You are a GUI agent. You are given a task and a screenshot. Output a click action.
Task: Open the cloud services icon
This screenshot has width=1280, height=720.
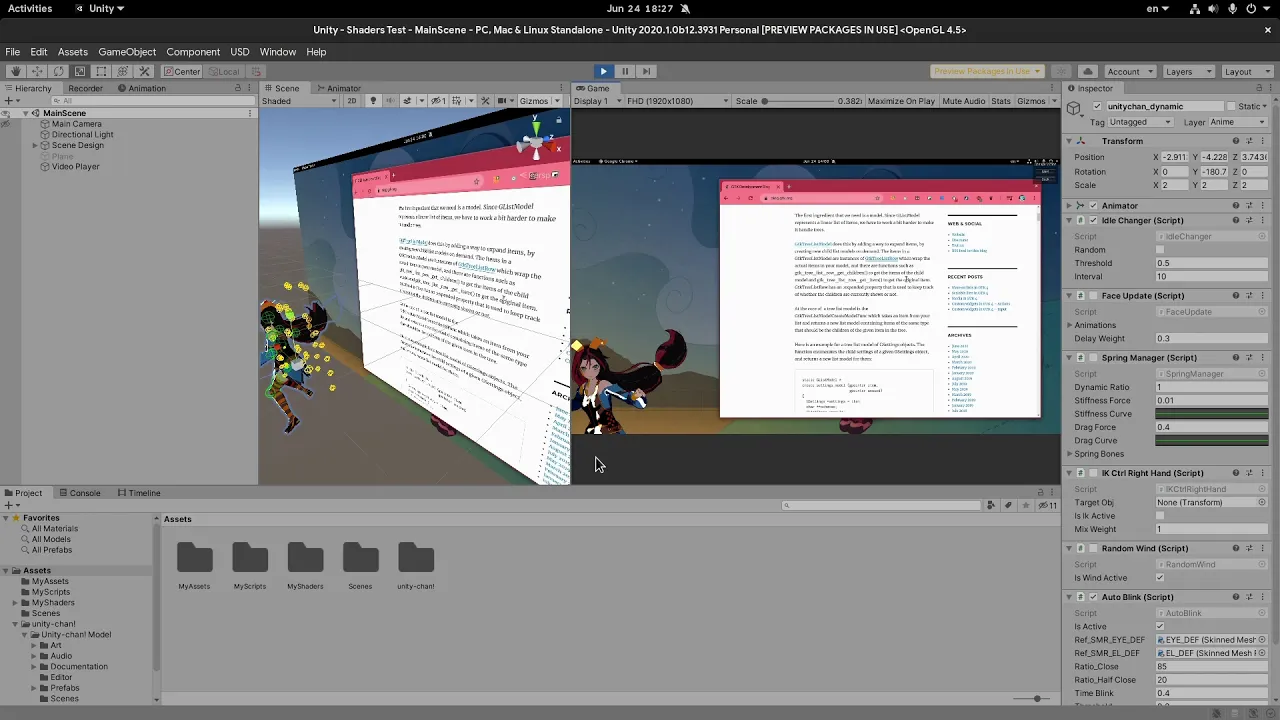[1088, 71]
